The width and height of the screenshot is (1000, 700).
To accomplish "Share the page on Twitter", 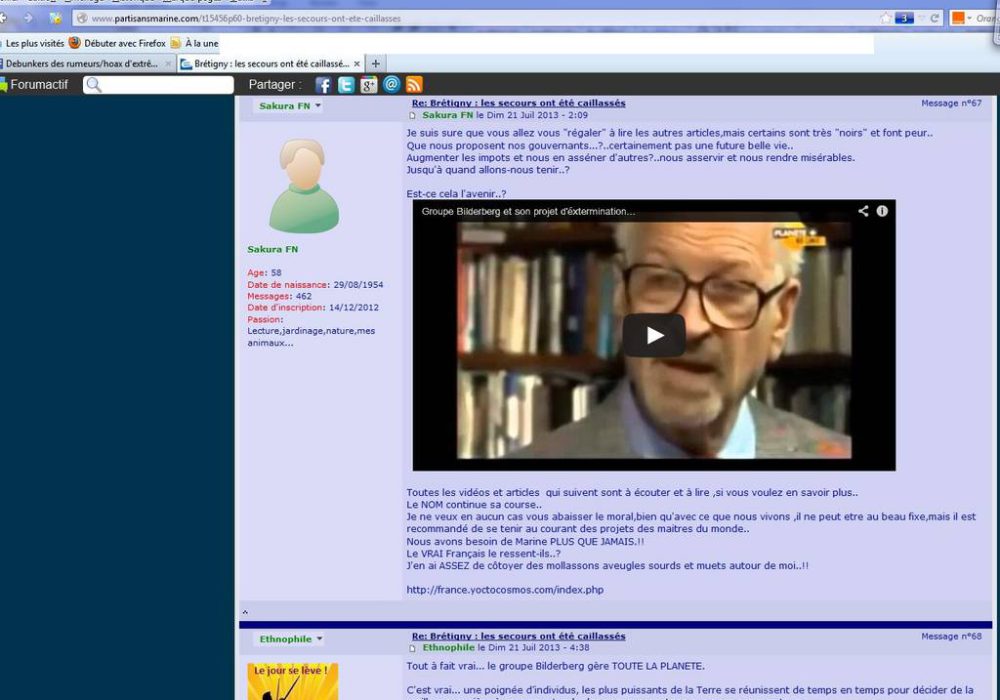I will 346,85.
